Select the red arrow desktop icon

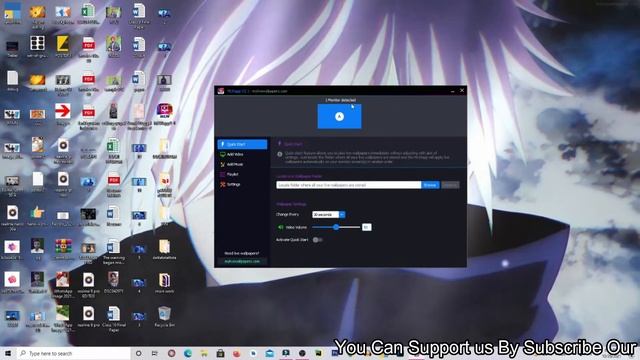click(x=63, y=113)
